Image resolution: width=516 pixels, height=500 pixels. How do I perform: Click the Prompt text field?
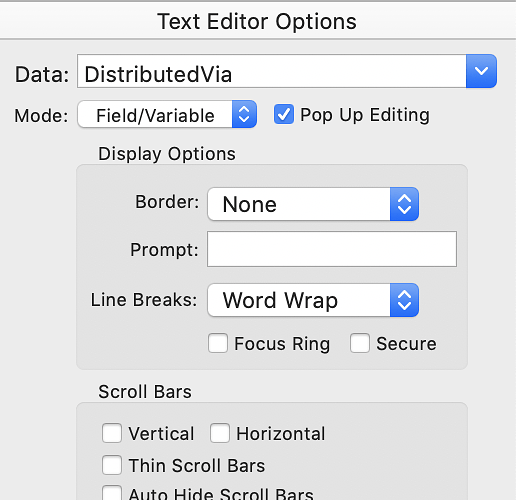332,249
